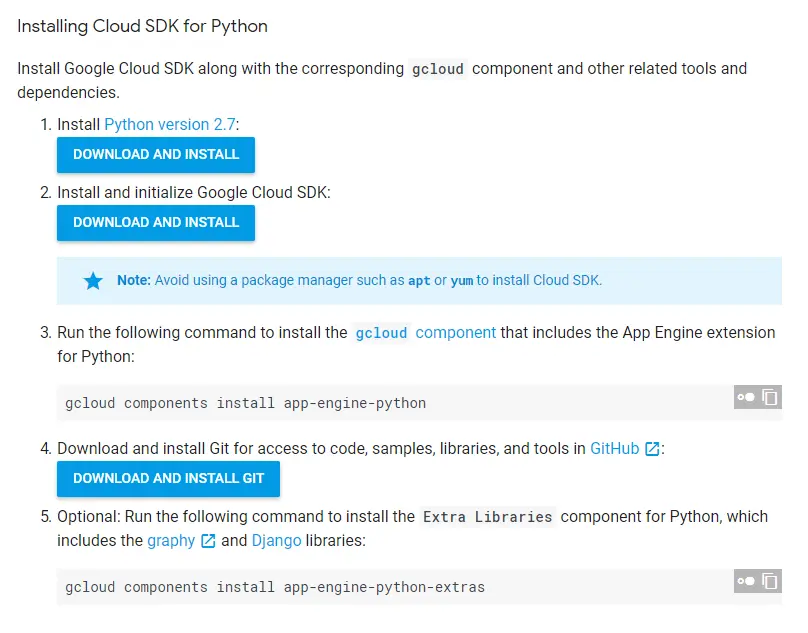
Task: Copy the app-engine-python install command
Action: (770, 397)
